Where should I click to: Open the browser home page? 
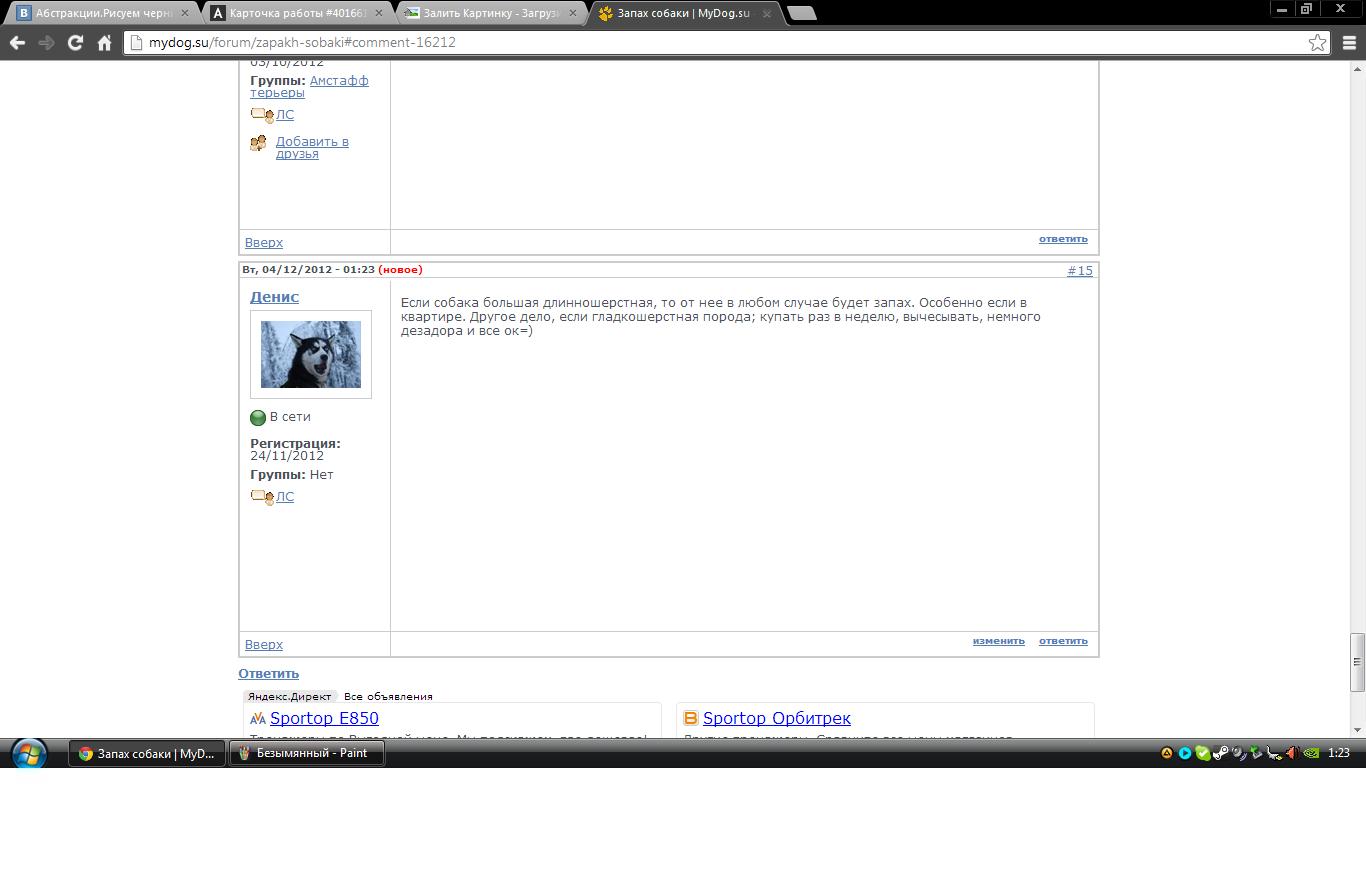pos(104,42)
